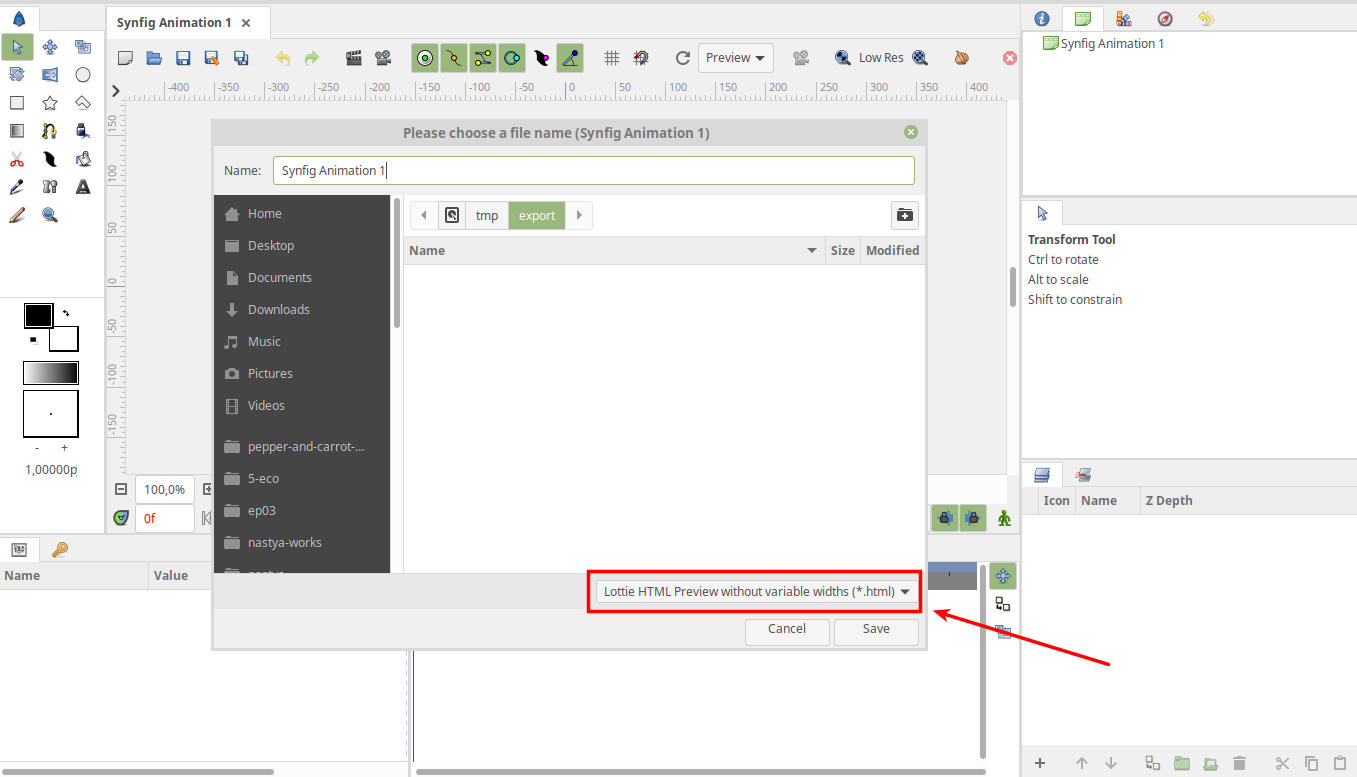The width and height of the screenshot is (1357, 777).
Task: Select the Width tool
Action: click(50, 158)
